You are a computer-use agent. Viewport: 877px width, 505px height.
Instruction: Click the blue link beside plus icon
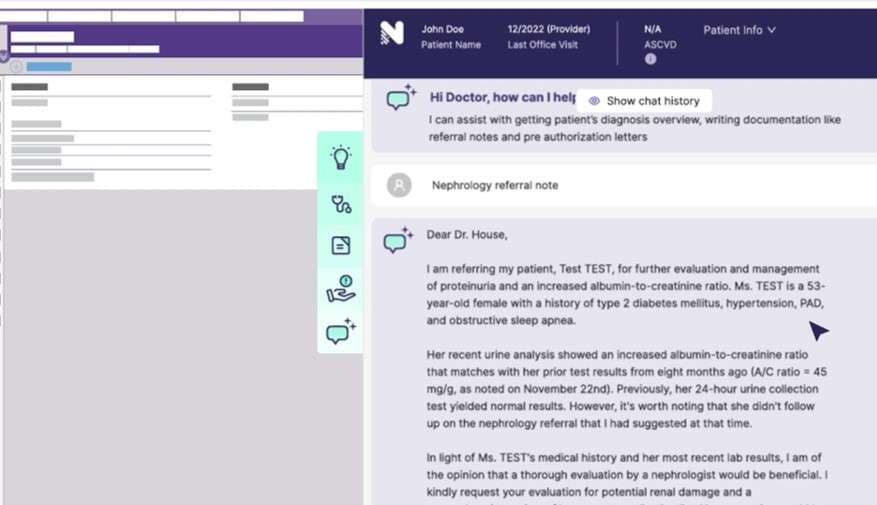[49, 67]
